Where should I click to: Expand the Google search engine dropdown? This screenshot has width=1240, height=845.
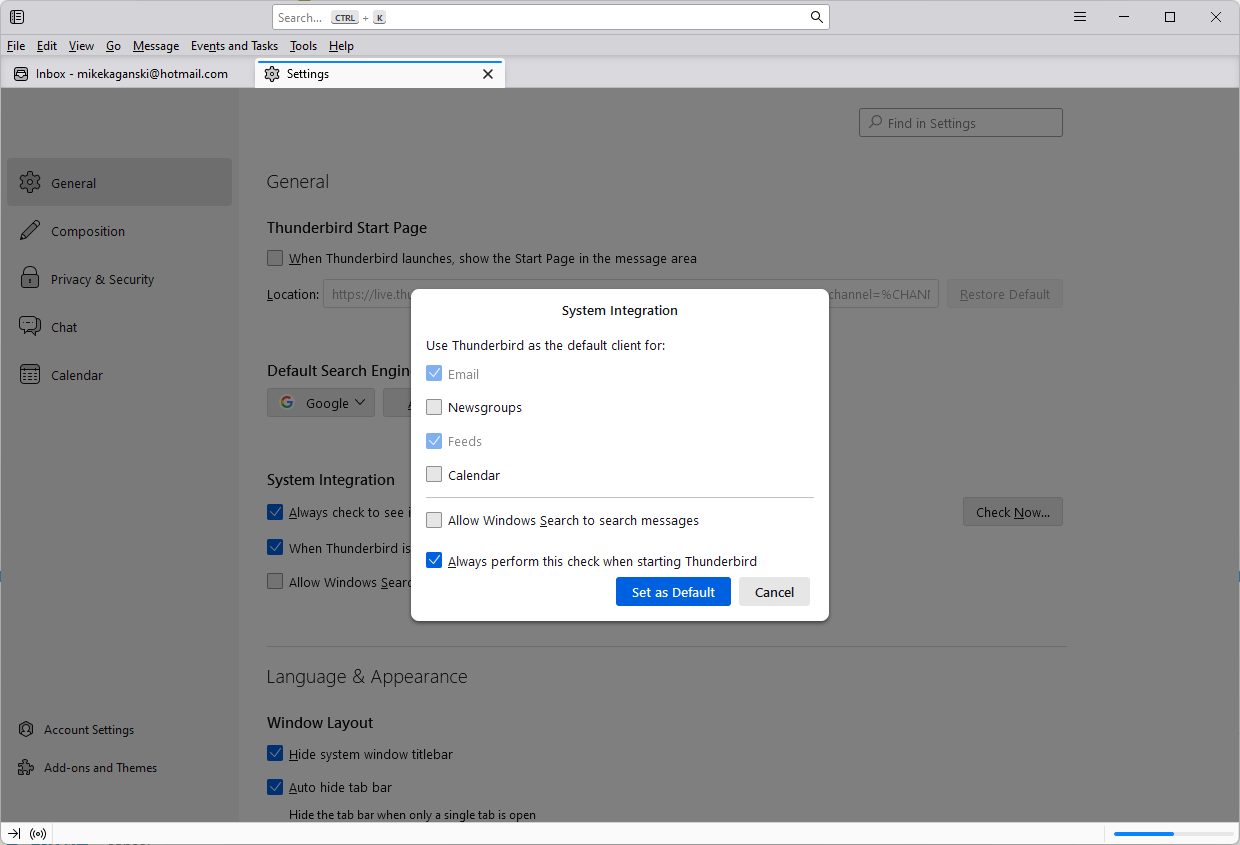pyautogui.click(x=321, y=403)
